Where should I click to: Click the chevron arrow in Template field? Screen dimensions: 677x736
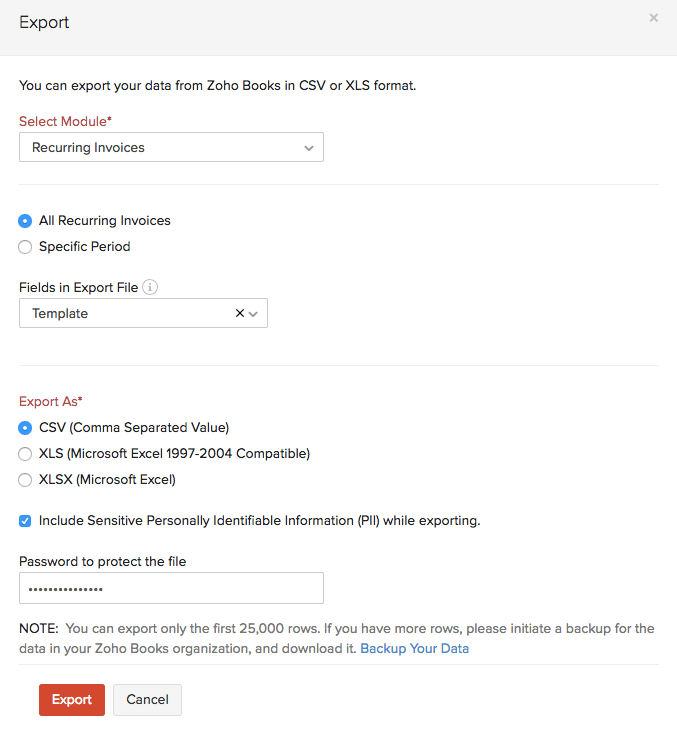coord(253,314)
